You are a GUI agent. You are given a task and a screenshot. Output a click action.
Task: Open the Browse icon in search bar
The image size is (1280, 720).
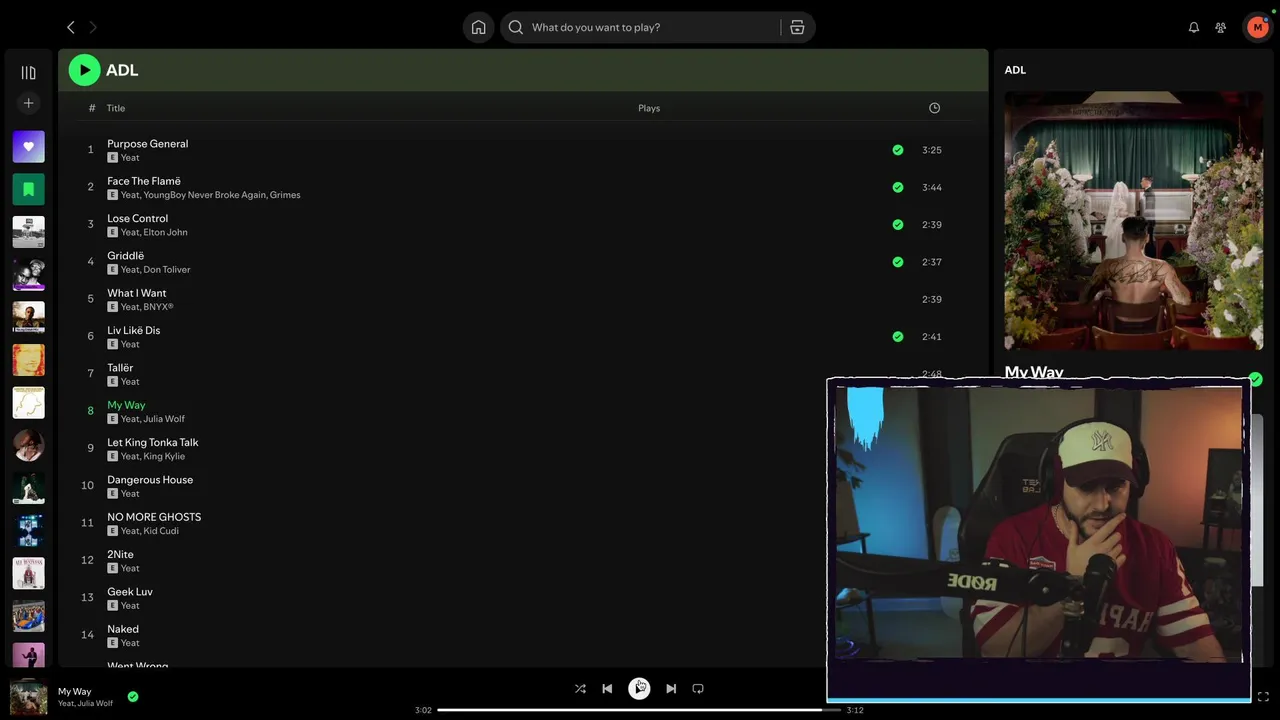pyautogui.click(x=797, y=27)
